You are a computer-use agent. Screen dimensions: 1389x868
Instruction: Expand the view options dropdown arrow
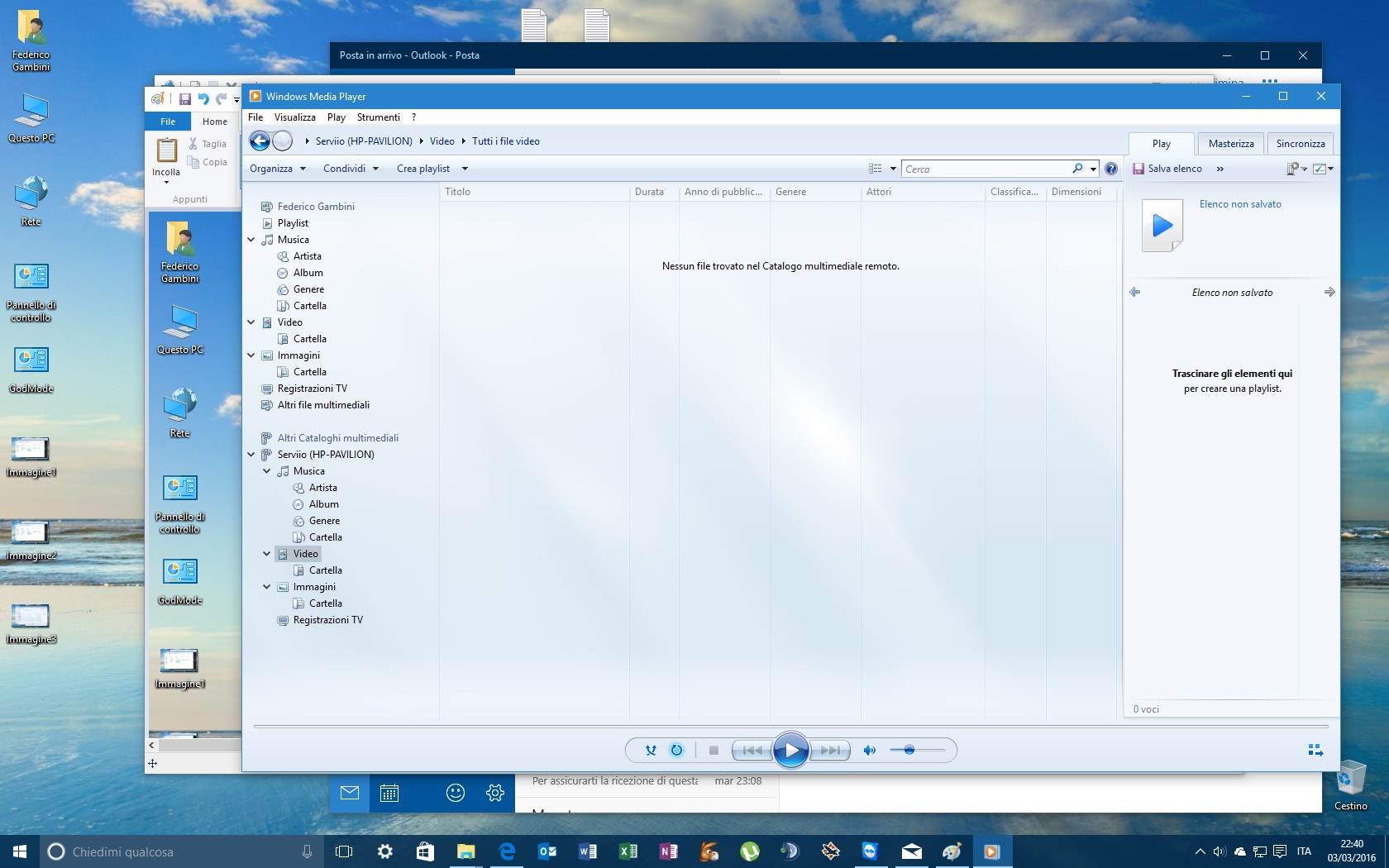pyautogui.click(x=893, y=169)
